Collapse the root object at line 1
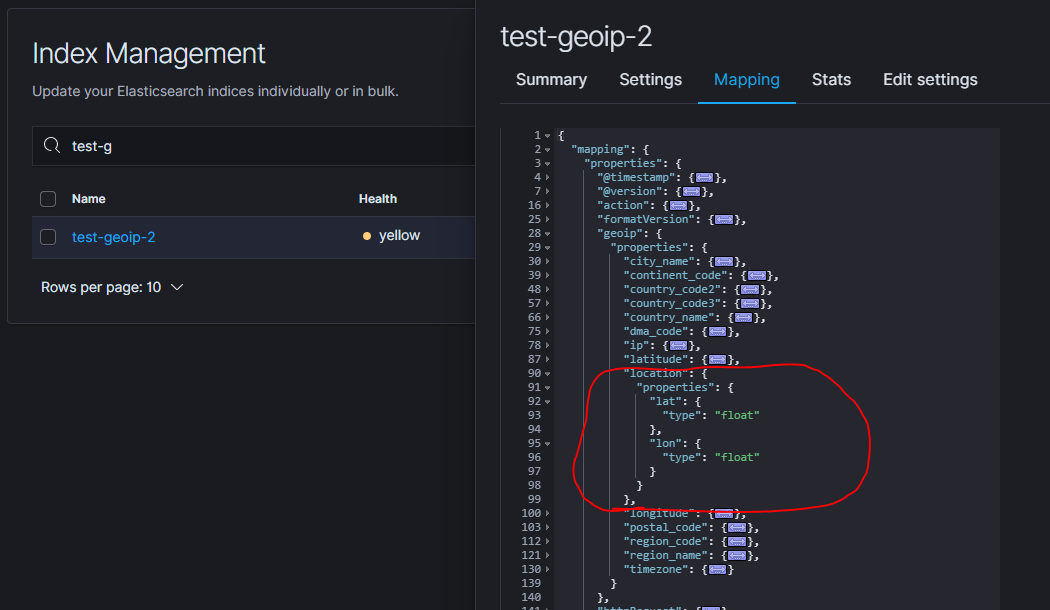 pyautogui.click(x=547, y=136)
